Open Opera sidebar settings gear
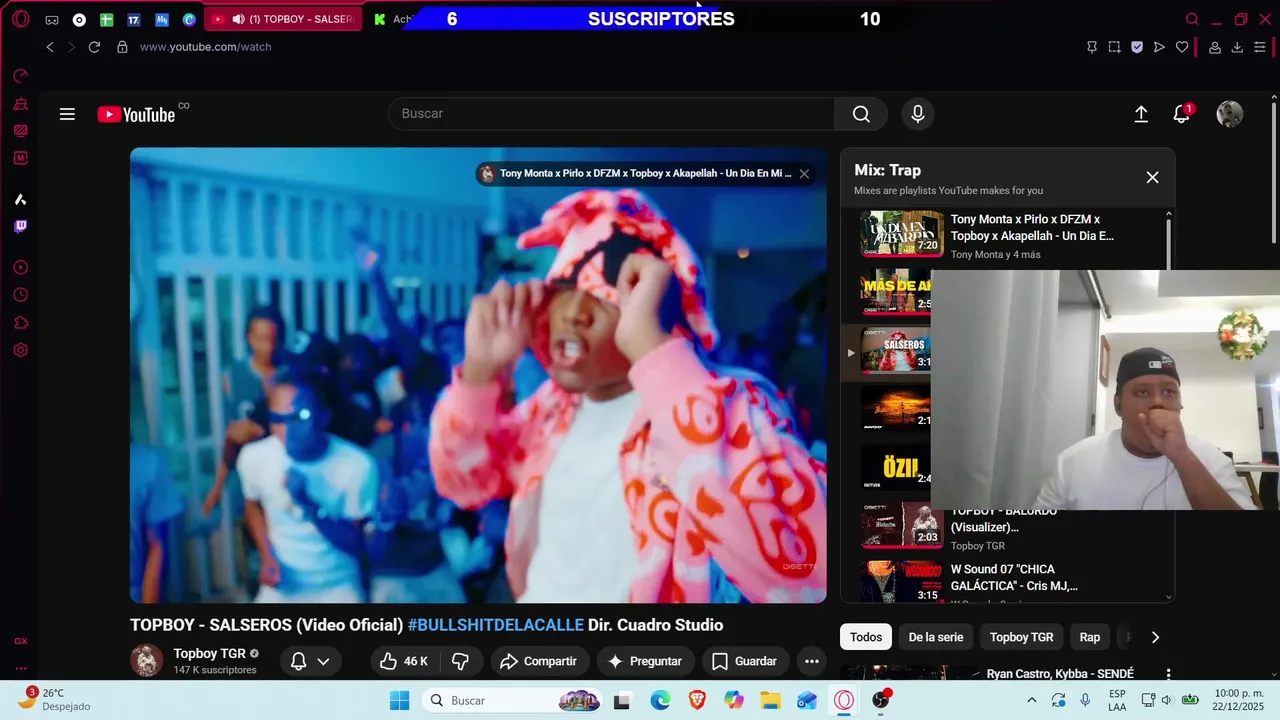 coord(21,350)
